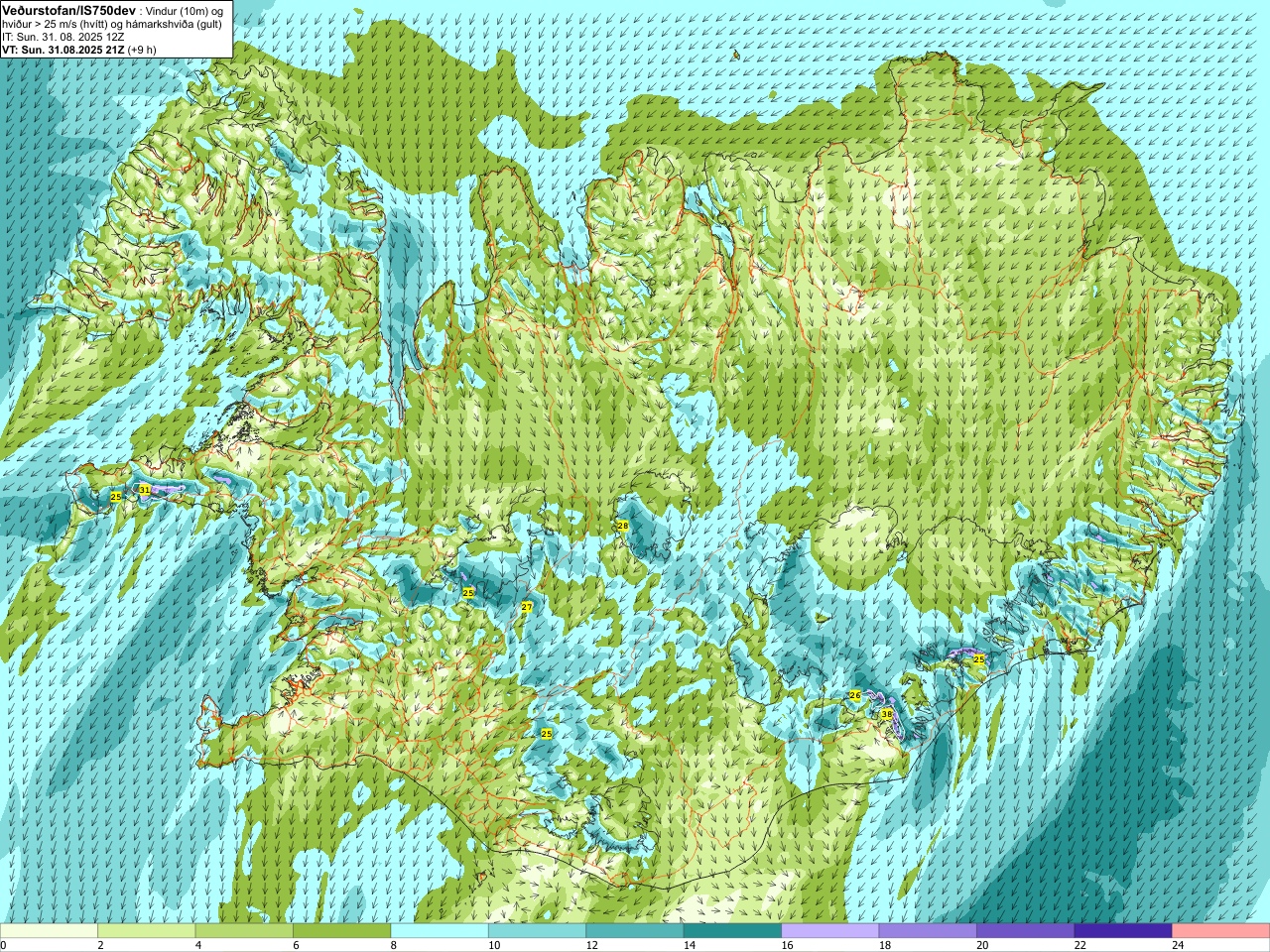
Task: Click the 18–20 m/s purple legend swatch
Action: click(928, 931)
